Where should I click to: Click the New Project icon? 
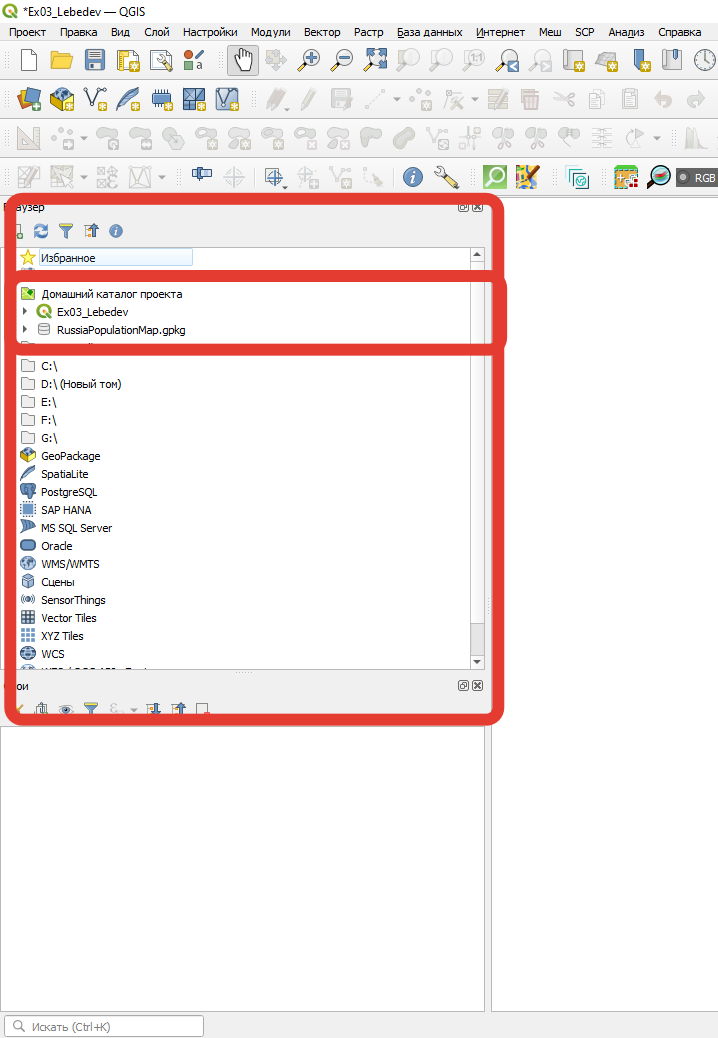coord(29,60)
